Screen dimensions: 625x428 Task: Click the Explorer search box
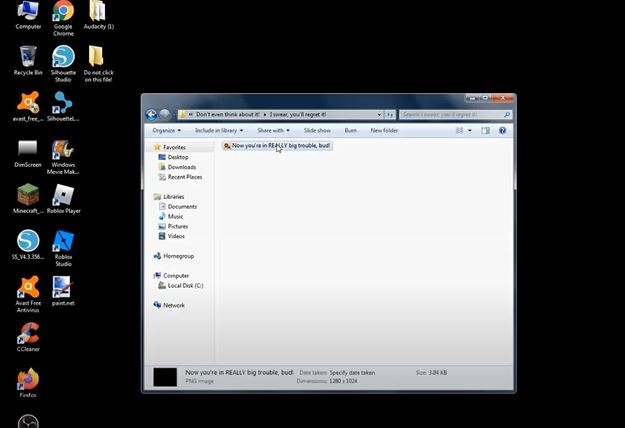(x=456, y=115)
